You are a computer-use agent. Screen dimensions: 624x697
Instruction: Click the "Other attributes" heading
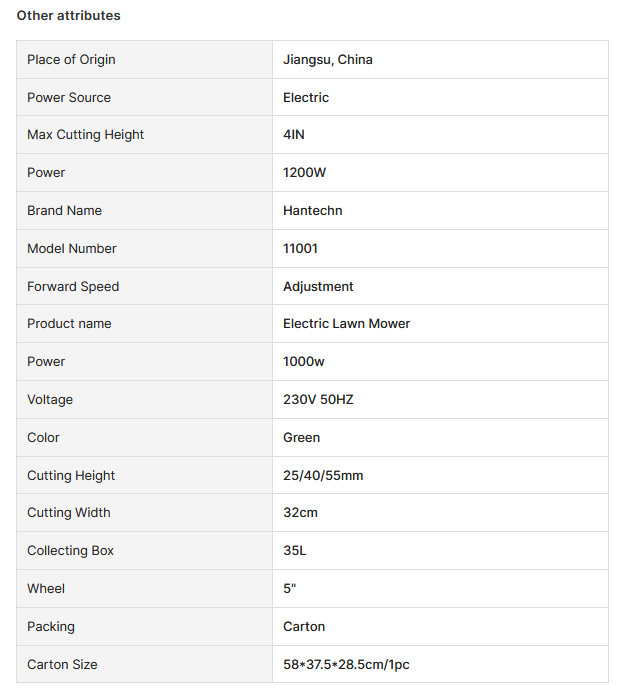click(x=68, y=16)
